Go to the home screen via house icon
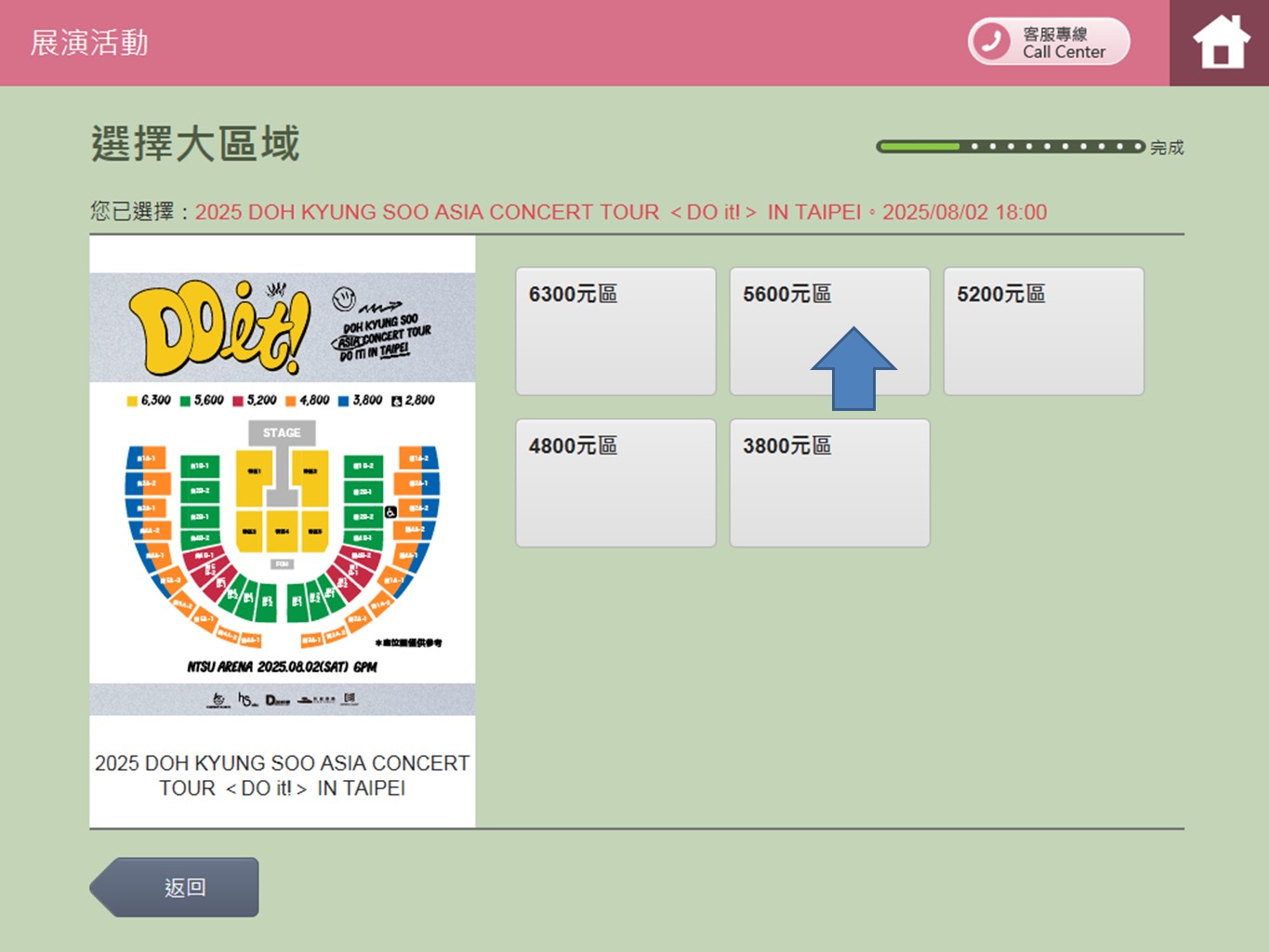 1220,43
